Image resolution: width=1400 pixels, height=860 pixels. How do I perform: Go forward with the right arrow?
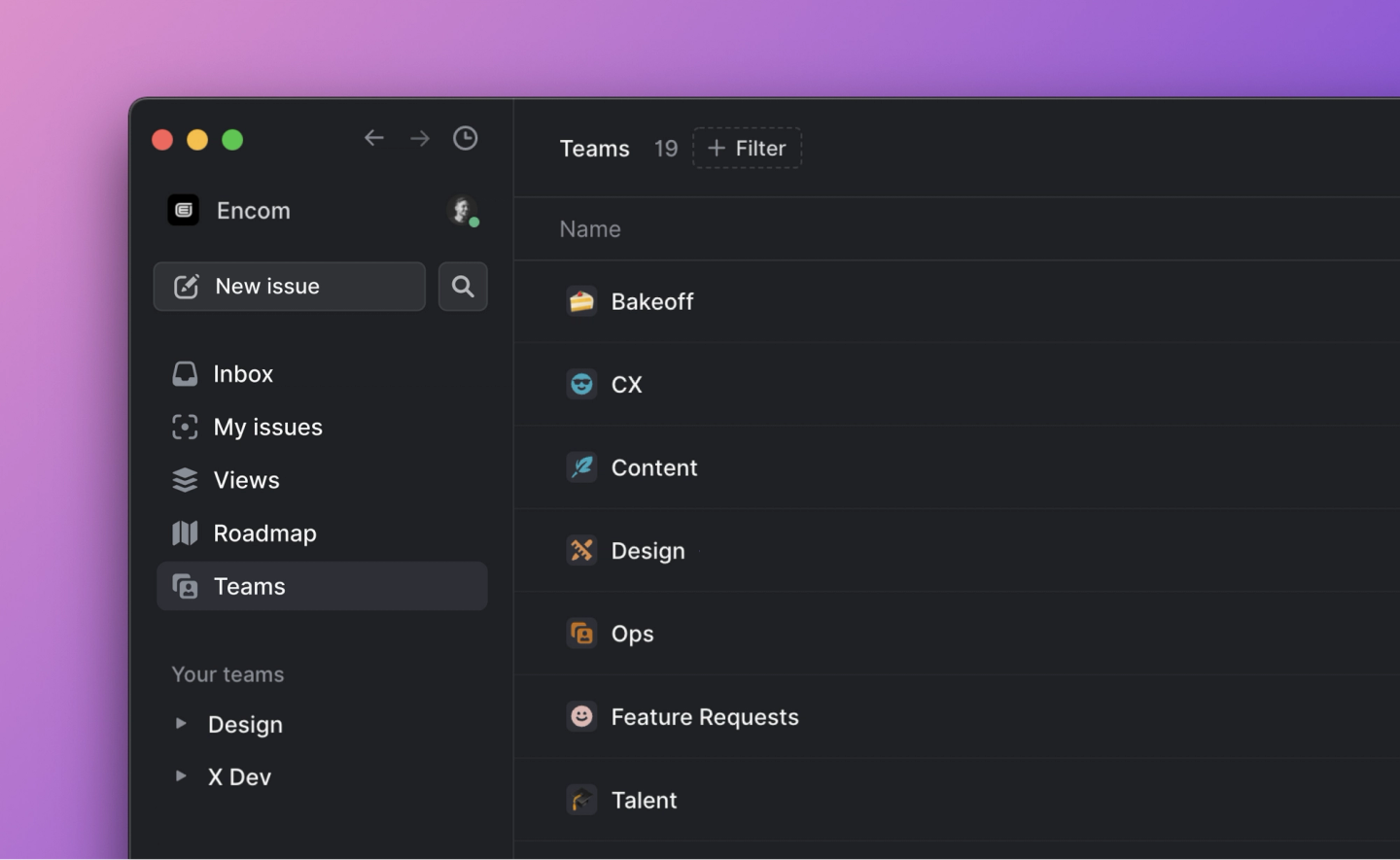pyautogui.click(x=420, y=139)
